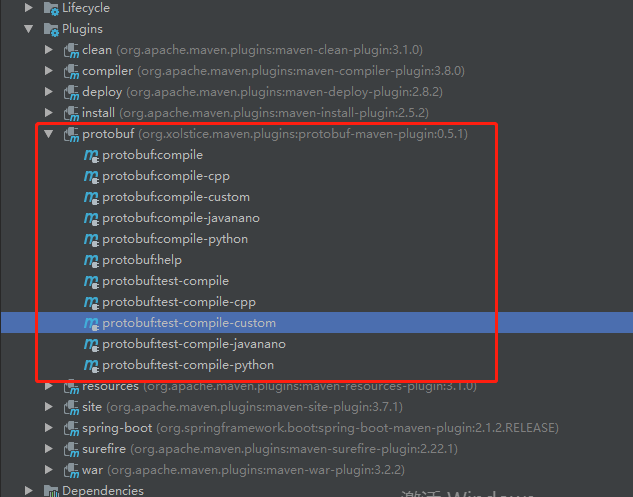Click the site plugin icon
The width and height of the screenshot is (633, 497).
[x=71, y=407]
